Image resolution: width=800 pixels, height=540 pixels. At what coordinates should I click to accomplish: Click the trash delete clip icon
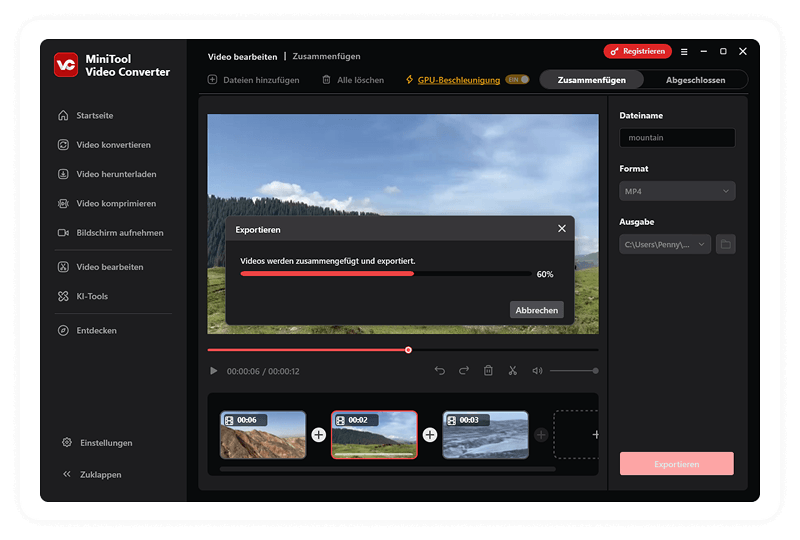point(488,371)
